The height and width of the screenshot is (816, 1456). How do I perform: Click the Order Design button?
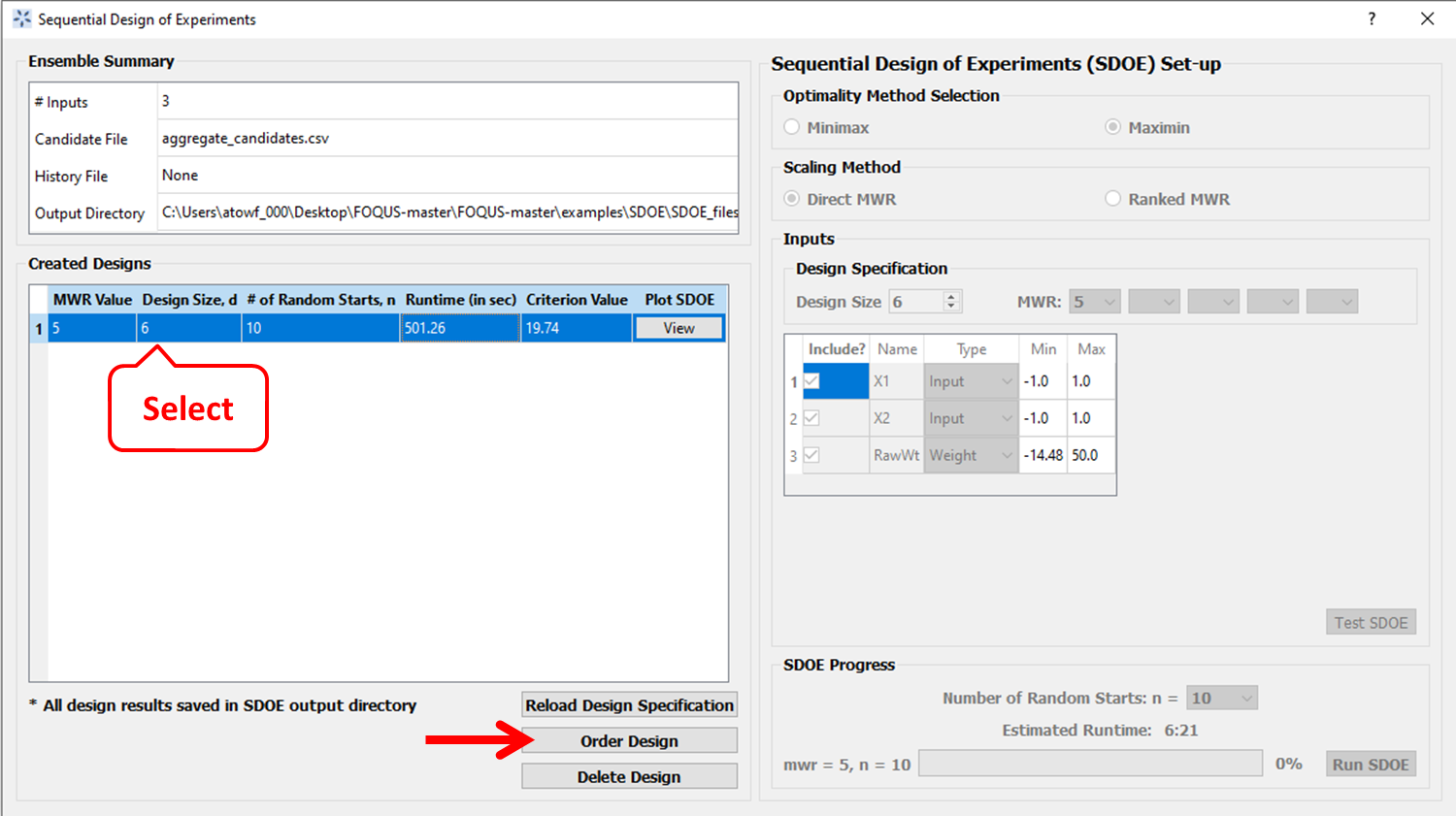tap(629, 741)
